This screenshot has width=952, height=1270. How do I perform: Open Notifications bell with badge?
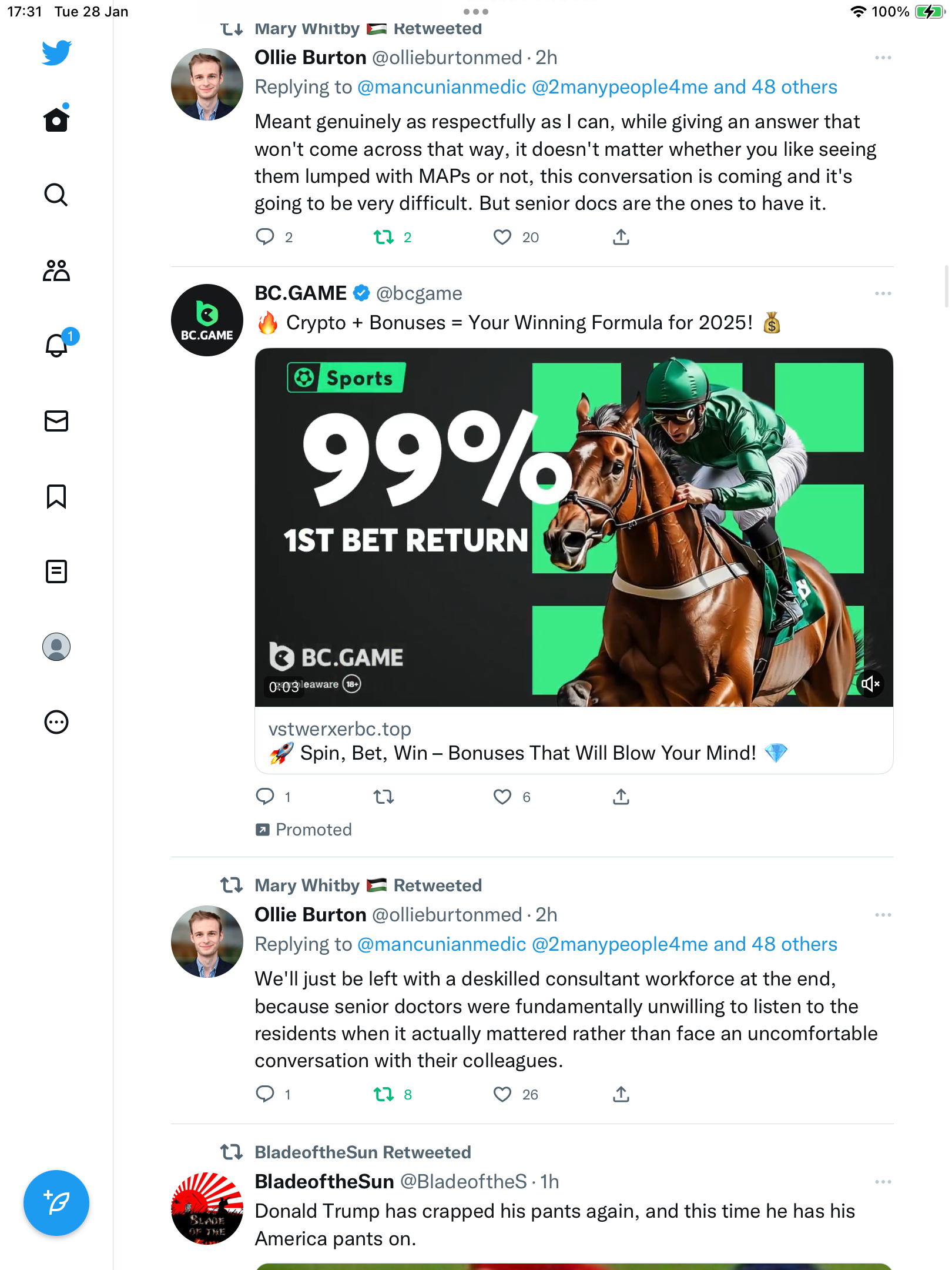[59, 343]
